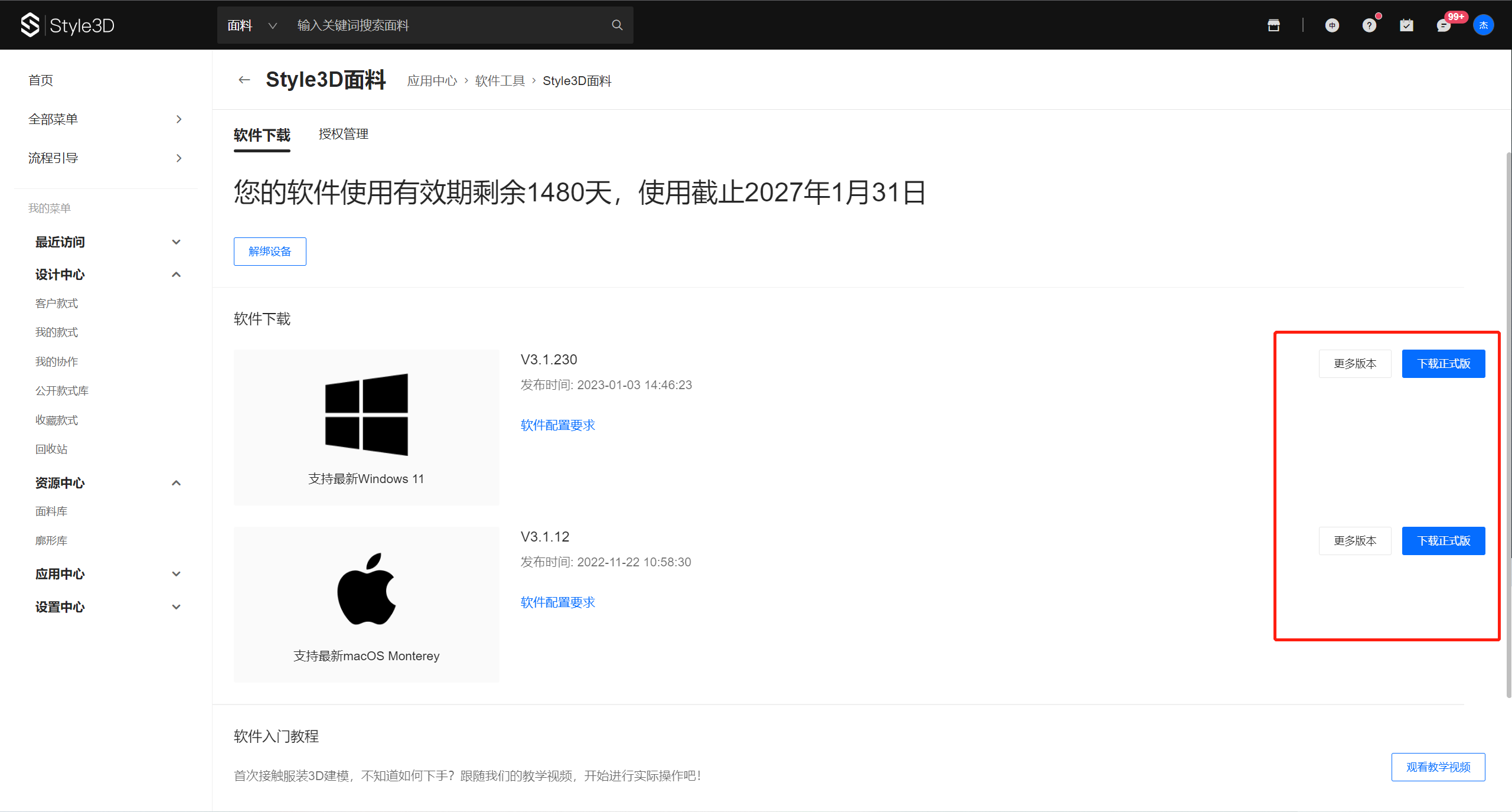
Task: Open the help question mark icon
Action: click(x=1369, y=25)
